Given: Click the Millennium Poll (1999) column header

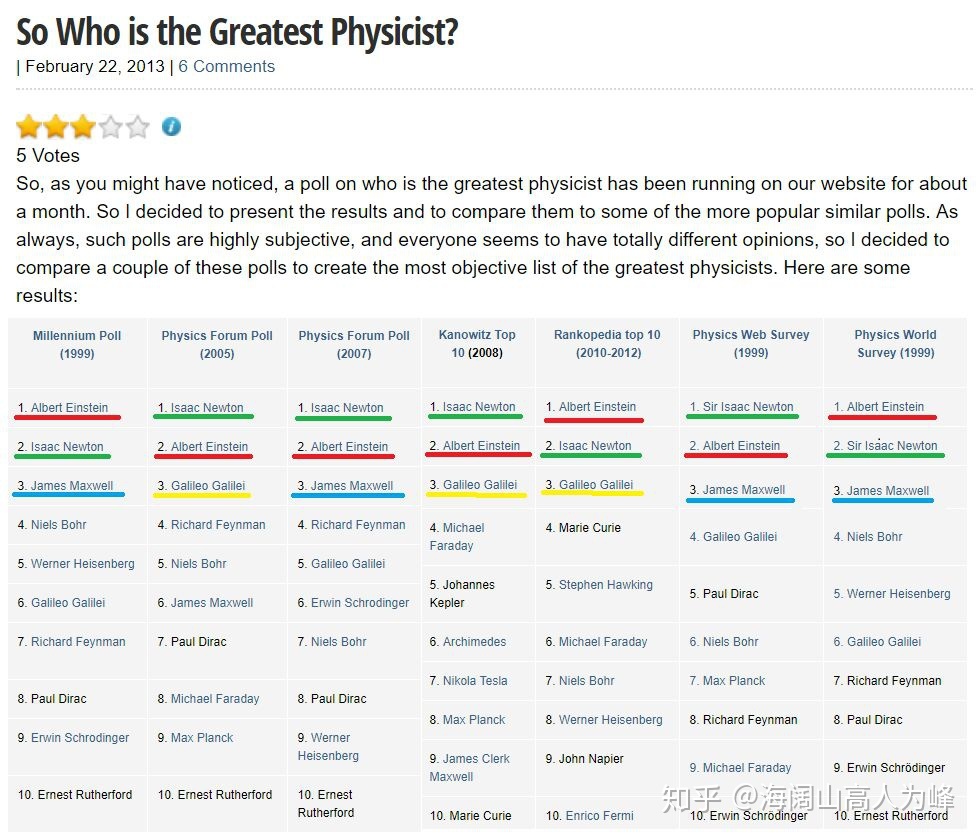Looking at the screenshot, I should click(77, 344).
